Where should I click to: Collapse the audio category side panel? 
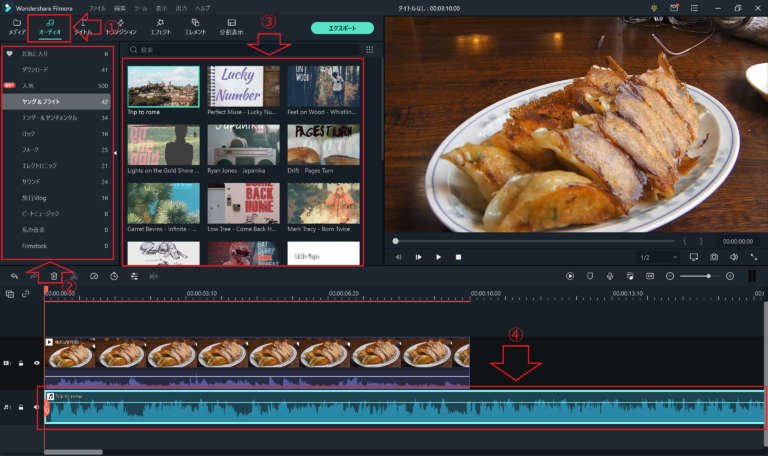click(115, 153)
